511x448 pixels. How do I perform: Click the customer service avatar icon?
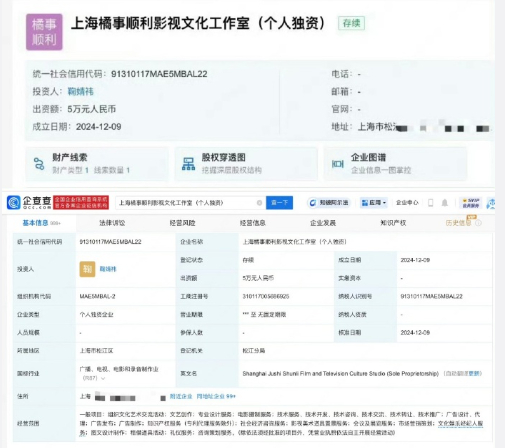click(x=491, y=203)
